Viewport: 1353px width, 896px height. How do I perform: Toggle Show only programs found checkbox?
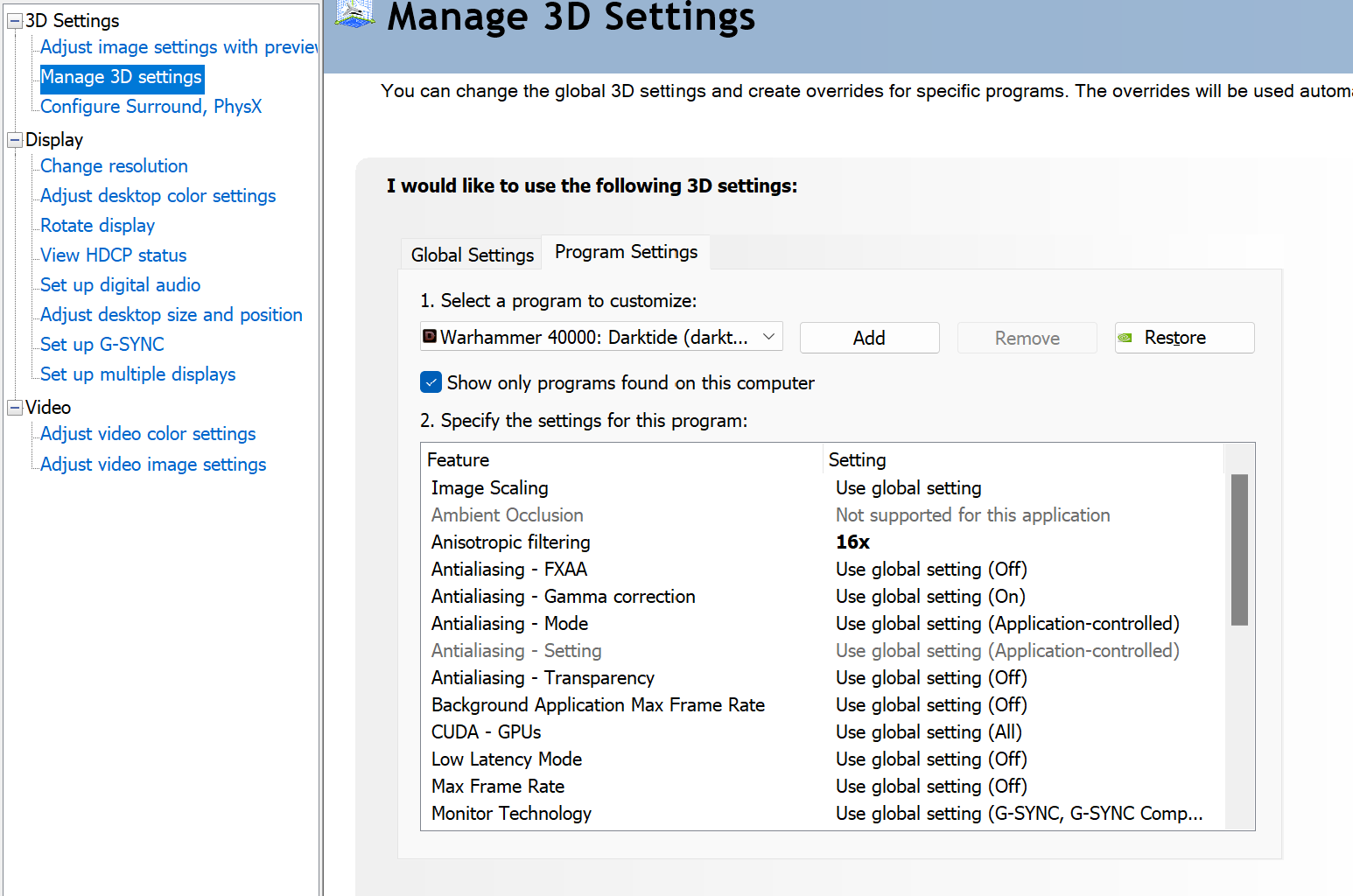click(431, 382)
